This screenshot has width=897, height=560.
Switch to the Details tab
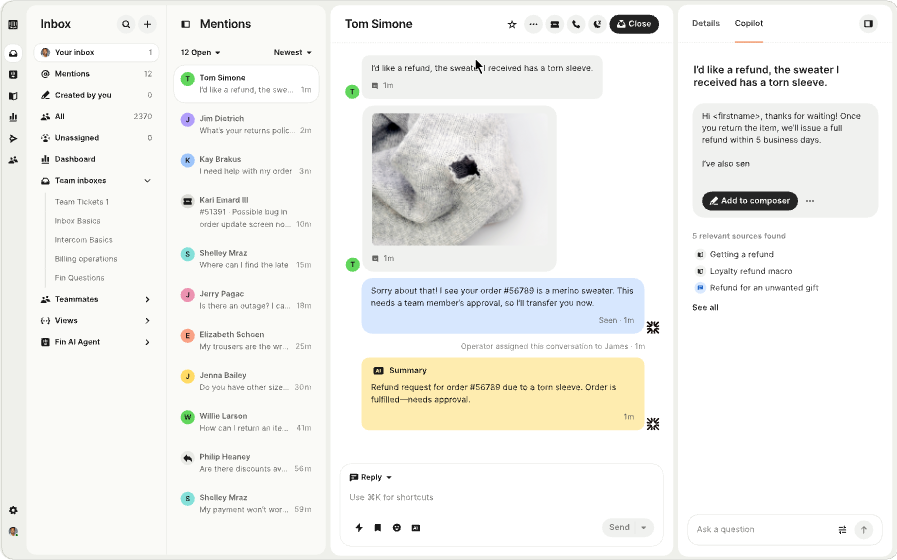click(705, 23)
